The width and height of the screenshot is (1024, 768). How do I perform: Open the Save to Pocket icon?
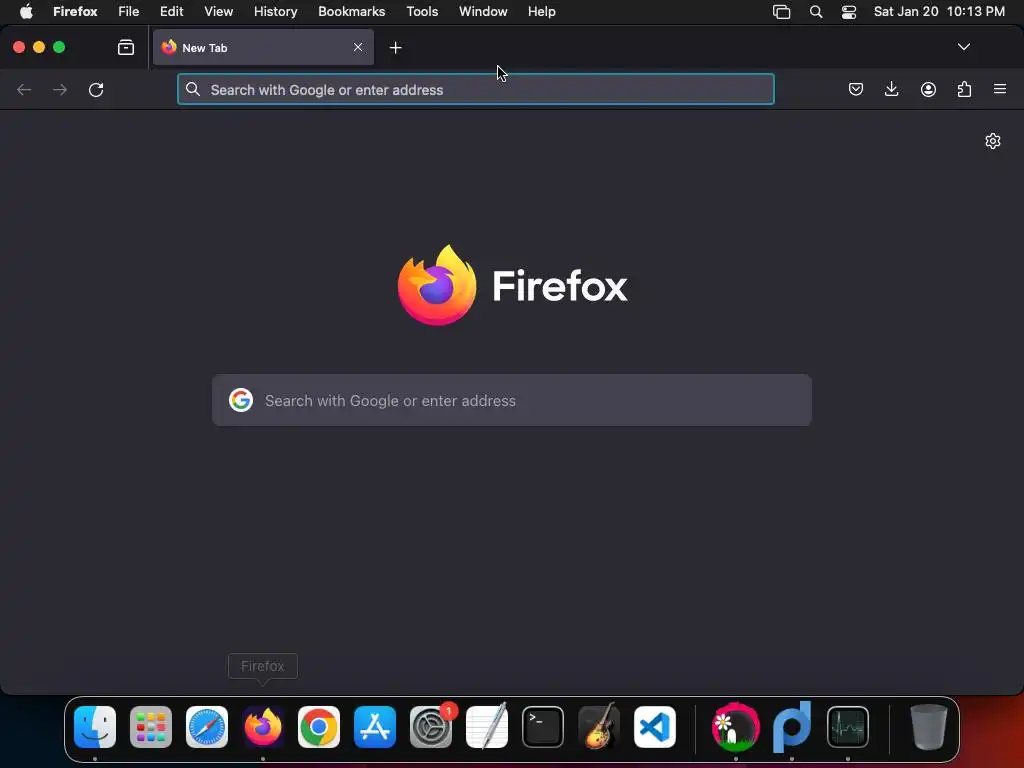[x=856, y=89]
